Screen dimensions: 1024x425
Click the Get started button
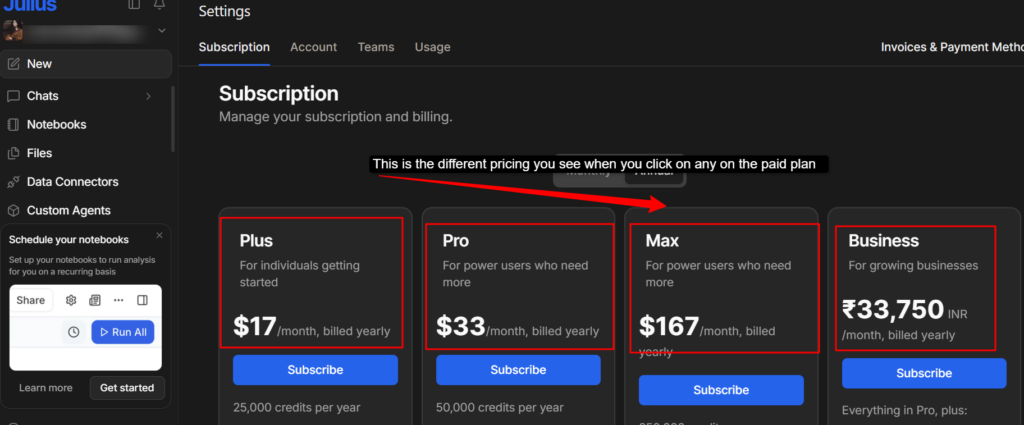click(x=127, y=388)
